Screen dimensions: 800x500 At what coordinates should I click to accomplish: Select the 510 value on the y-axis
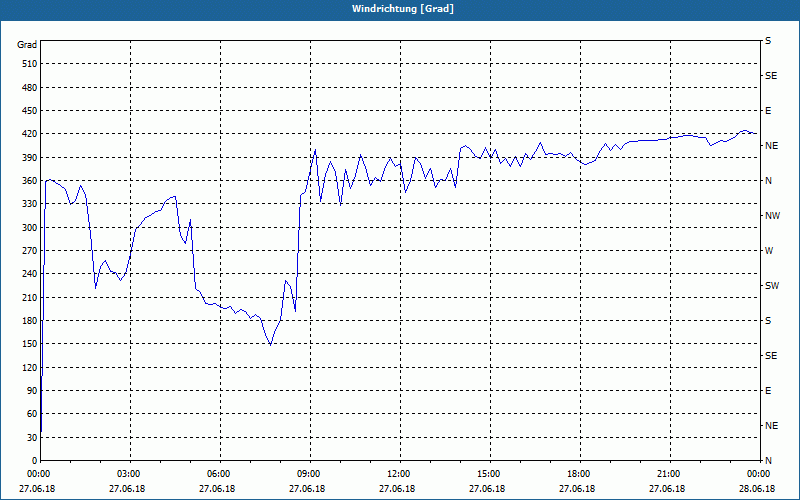click(30, 64)
